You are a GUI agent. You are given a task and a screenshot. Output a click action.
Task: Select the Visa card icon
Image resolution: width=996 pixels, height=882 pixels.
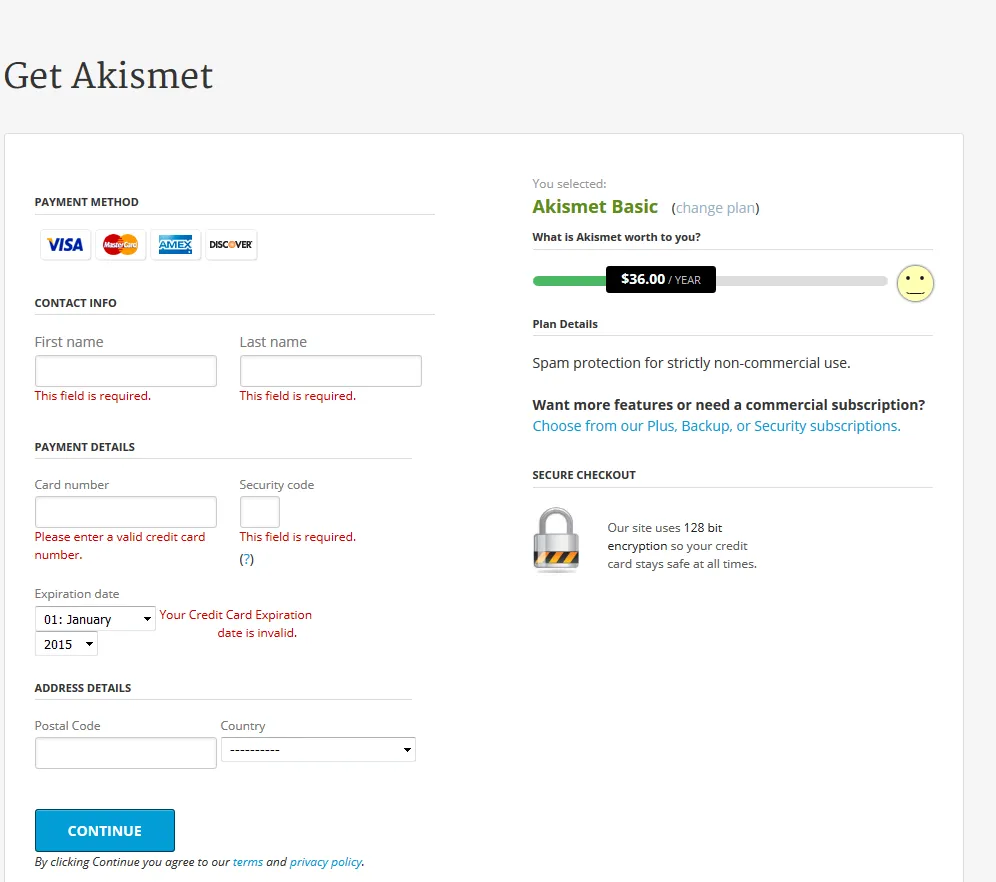tap(65, 244)
